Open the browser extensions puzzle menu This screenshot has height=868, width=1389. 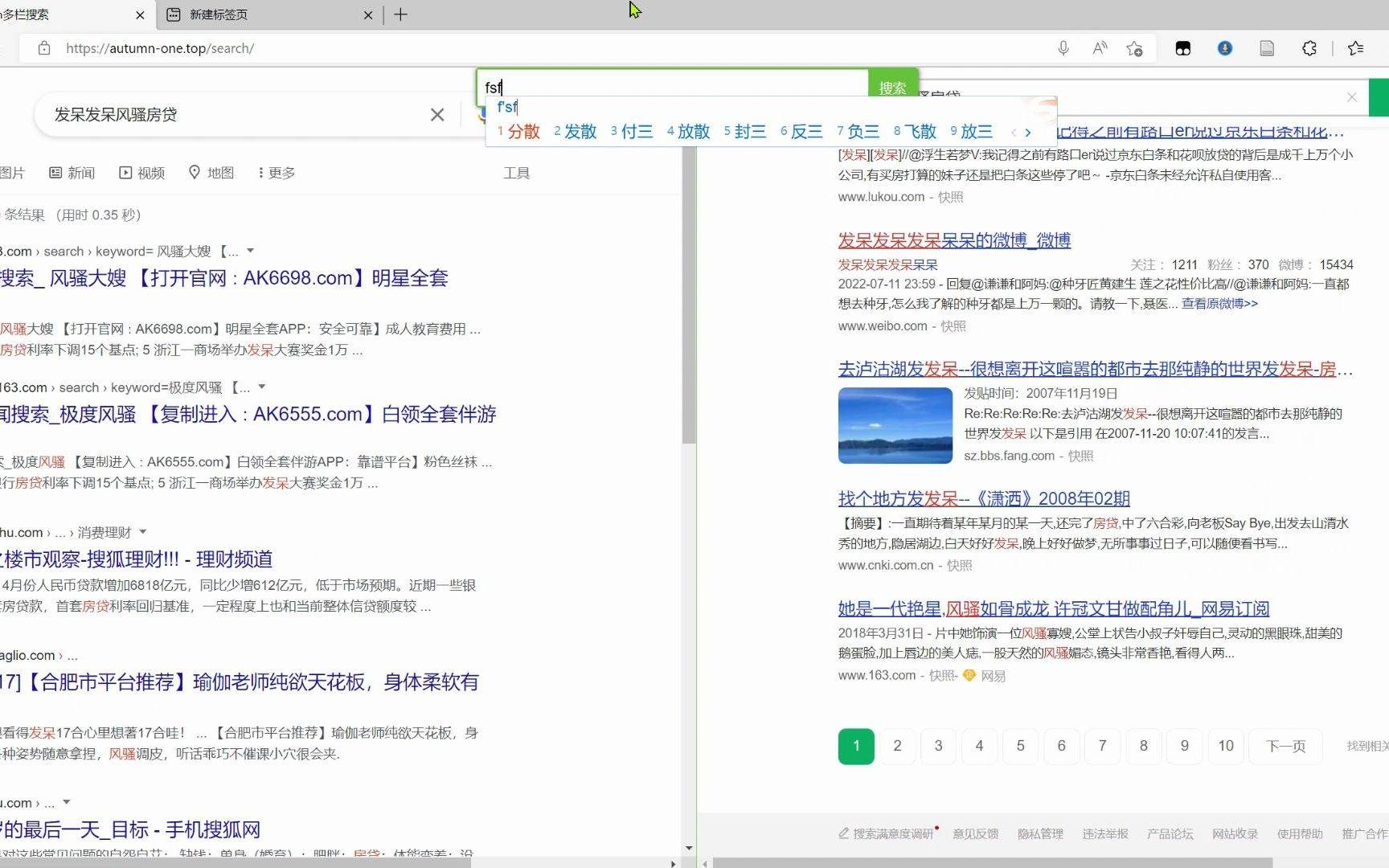(x=1309, y=48)
